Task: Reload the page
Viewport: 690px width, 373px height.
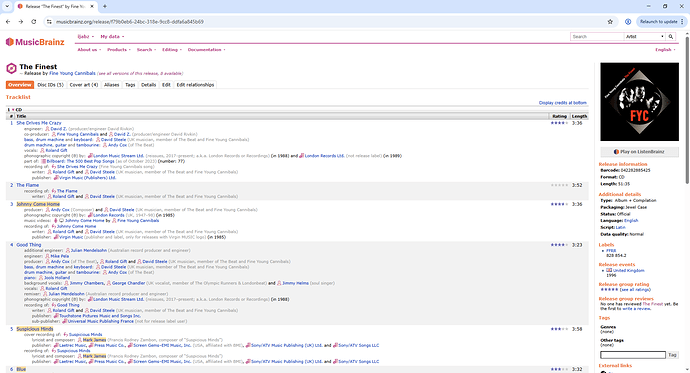Action: 34,22
